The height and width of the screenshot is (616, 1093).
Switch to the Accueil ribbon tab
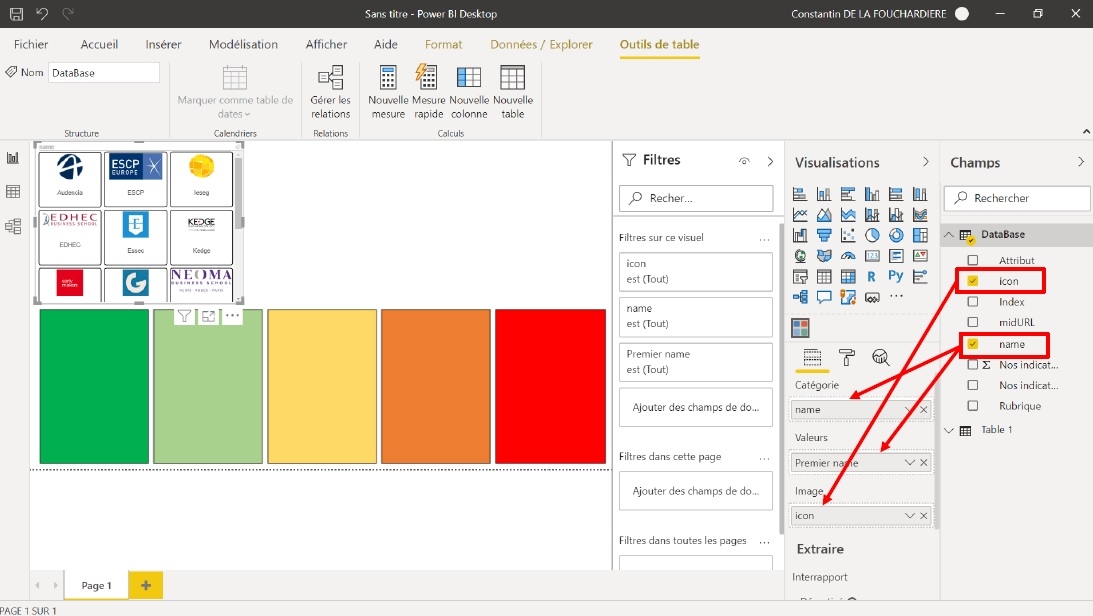[99, 44]
